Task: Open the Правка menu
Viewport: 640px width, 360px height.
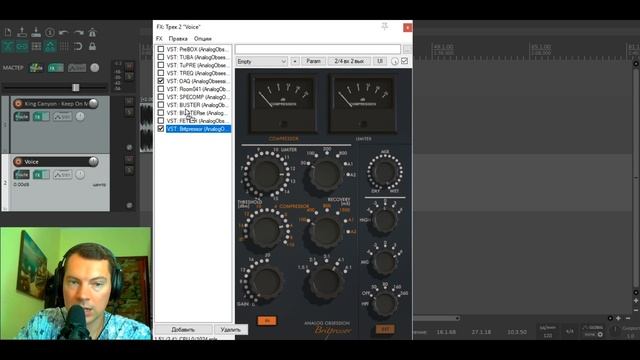Action: tap(178, 39)
